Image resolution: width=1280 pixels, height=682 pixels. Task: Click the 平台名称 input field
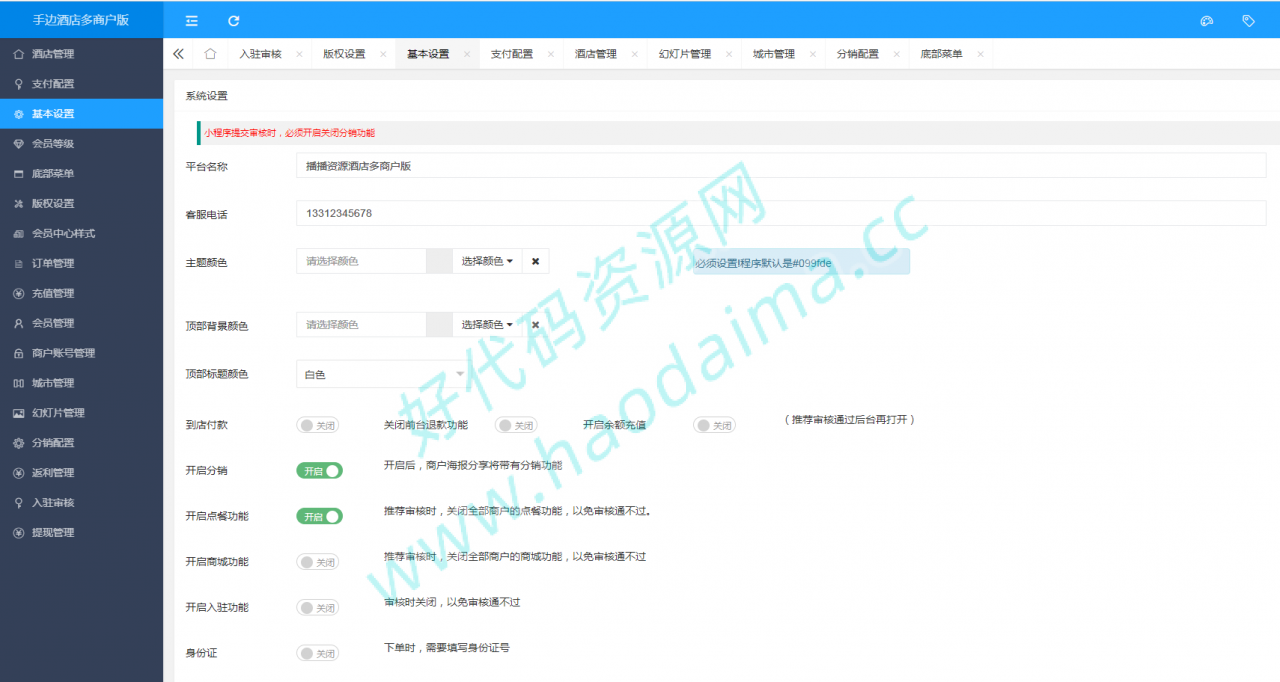pyautogui.click(x=781, y=166)
